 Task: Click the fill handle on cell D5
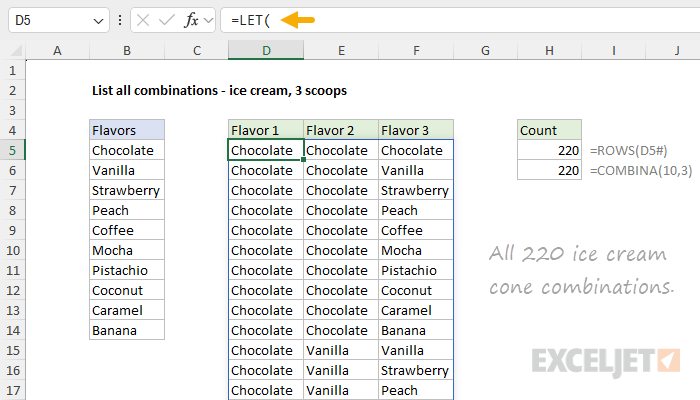pos(304,159)
